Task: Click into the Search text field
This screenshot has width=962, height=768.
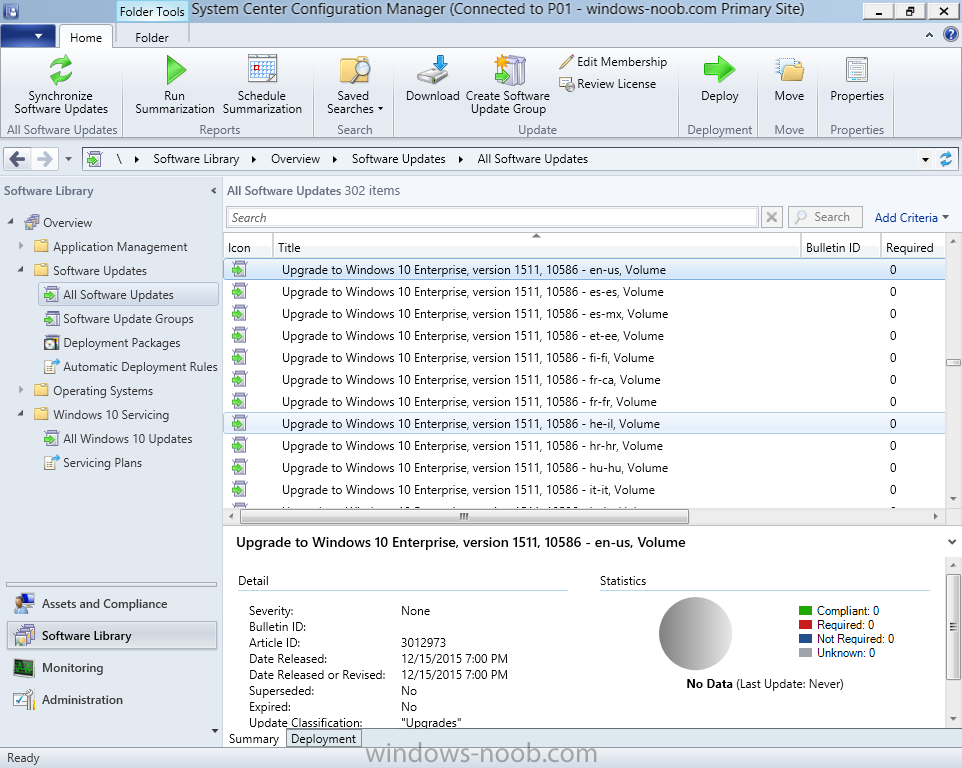Action: pyautogui.click(x=493, y=217)
